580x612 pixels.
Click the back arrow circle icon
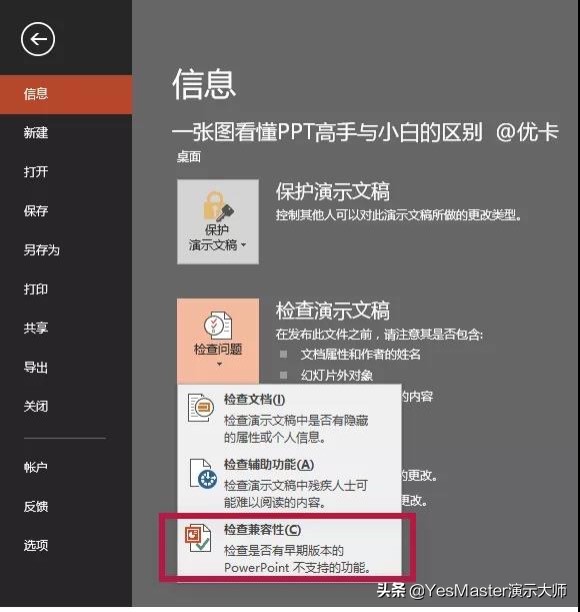pos(38,39)
